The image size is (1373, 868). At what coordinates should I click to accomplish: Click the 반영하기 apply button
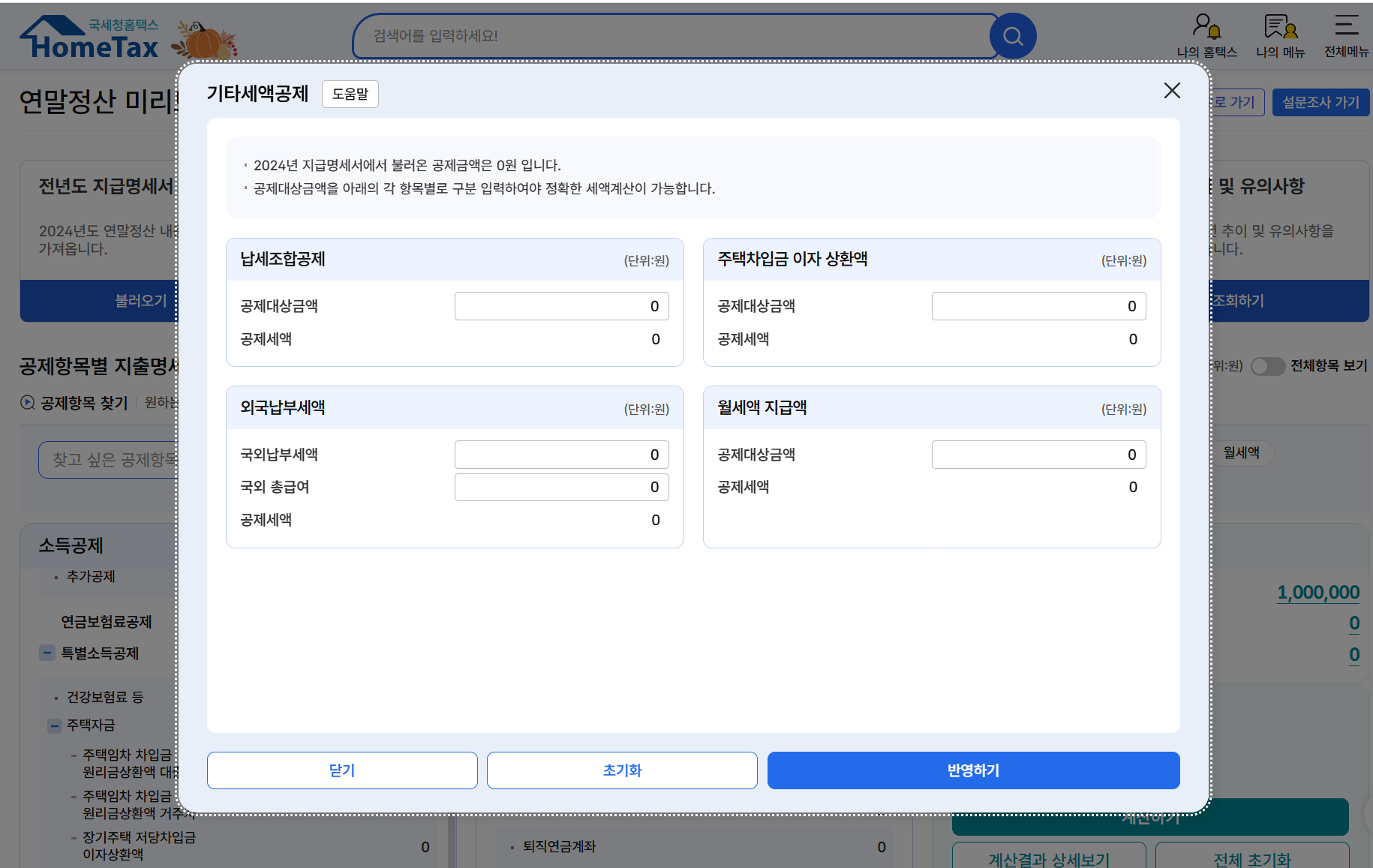point(972,770)
